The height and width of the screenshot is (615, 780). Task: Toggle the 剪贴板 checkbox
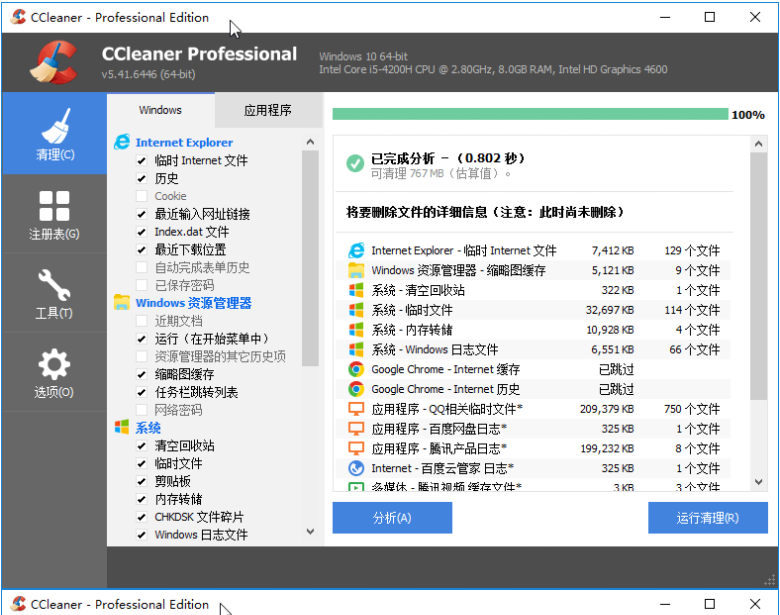(142, 481)
